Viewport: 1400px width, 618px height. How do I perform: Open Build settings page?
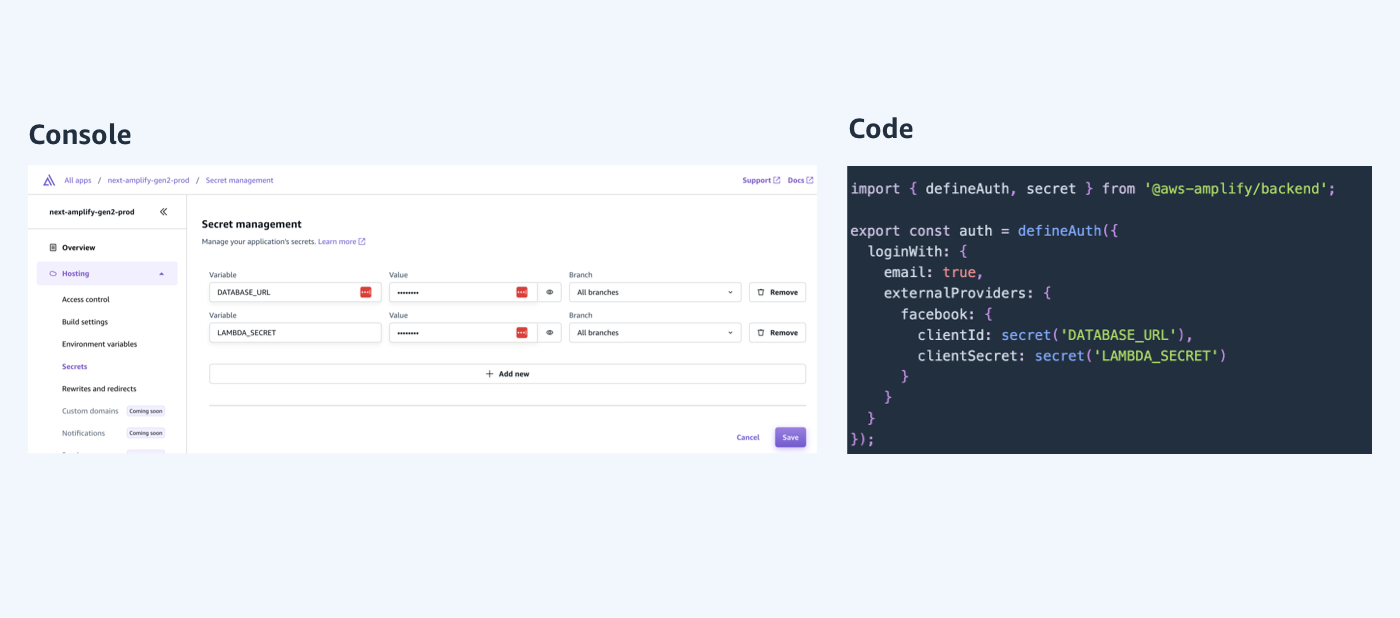(85, 322)
